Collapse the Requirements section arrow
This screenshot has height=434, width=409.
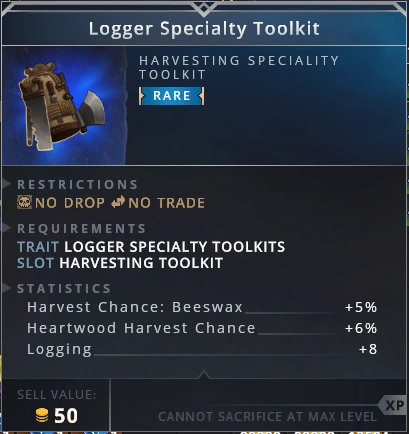pos(6,228)
